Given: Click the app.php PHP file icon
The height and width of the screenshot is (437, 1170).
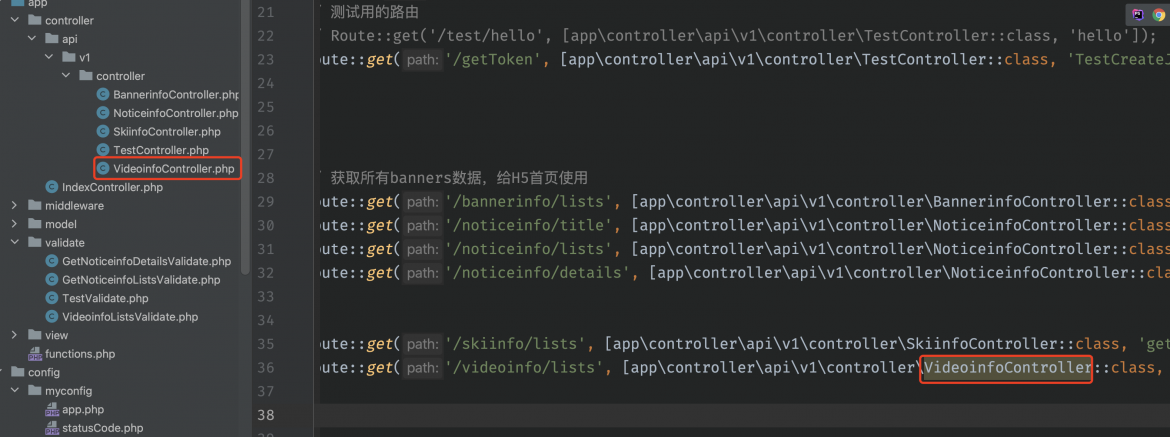Looking at the screenshot, I should click(x=51, y=410).
